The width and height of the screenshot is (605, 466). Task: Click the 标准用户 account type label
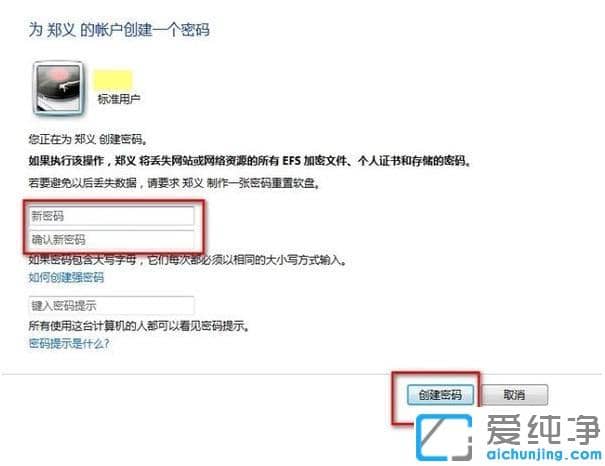(118, 99)
